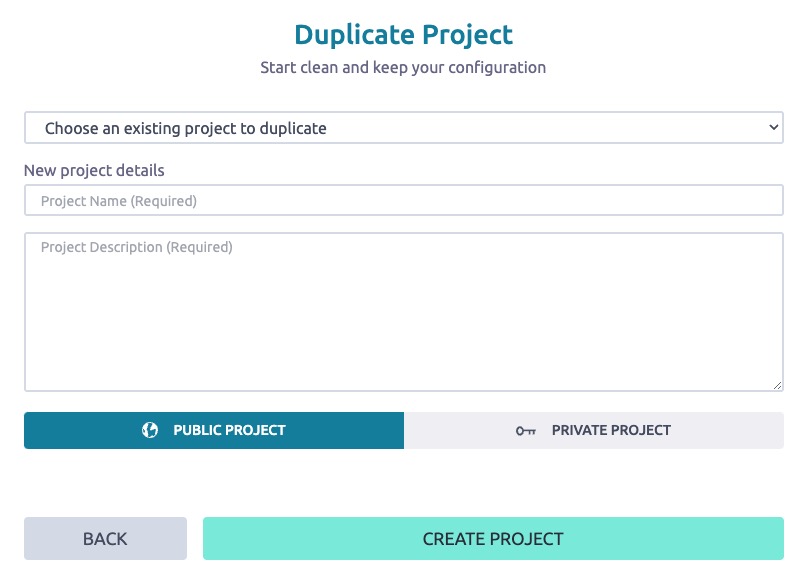Click the key icon on Private Project
811x588 pixels.
click(x=526, y=431)
